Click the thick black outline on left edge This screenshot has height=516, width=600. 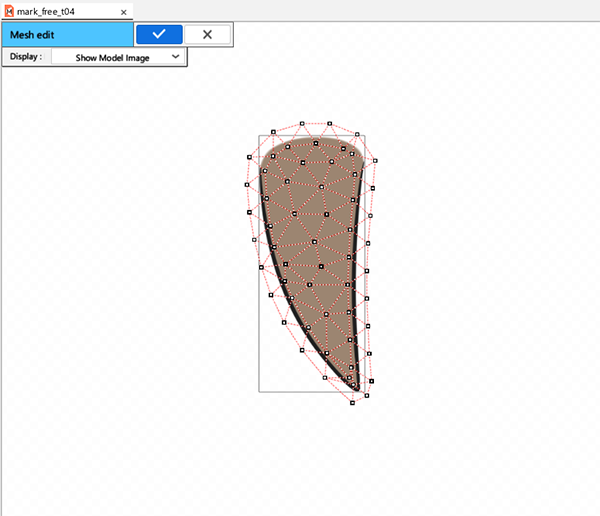267,240
